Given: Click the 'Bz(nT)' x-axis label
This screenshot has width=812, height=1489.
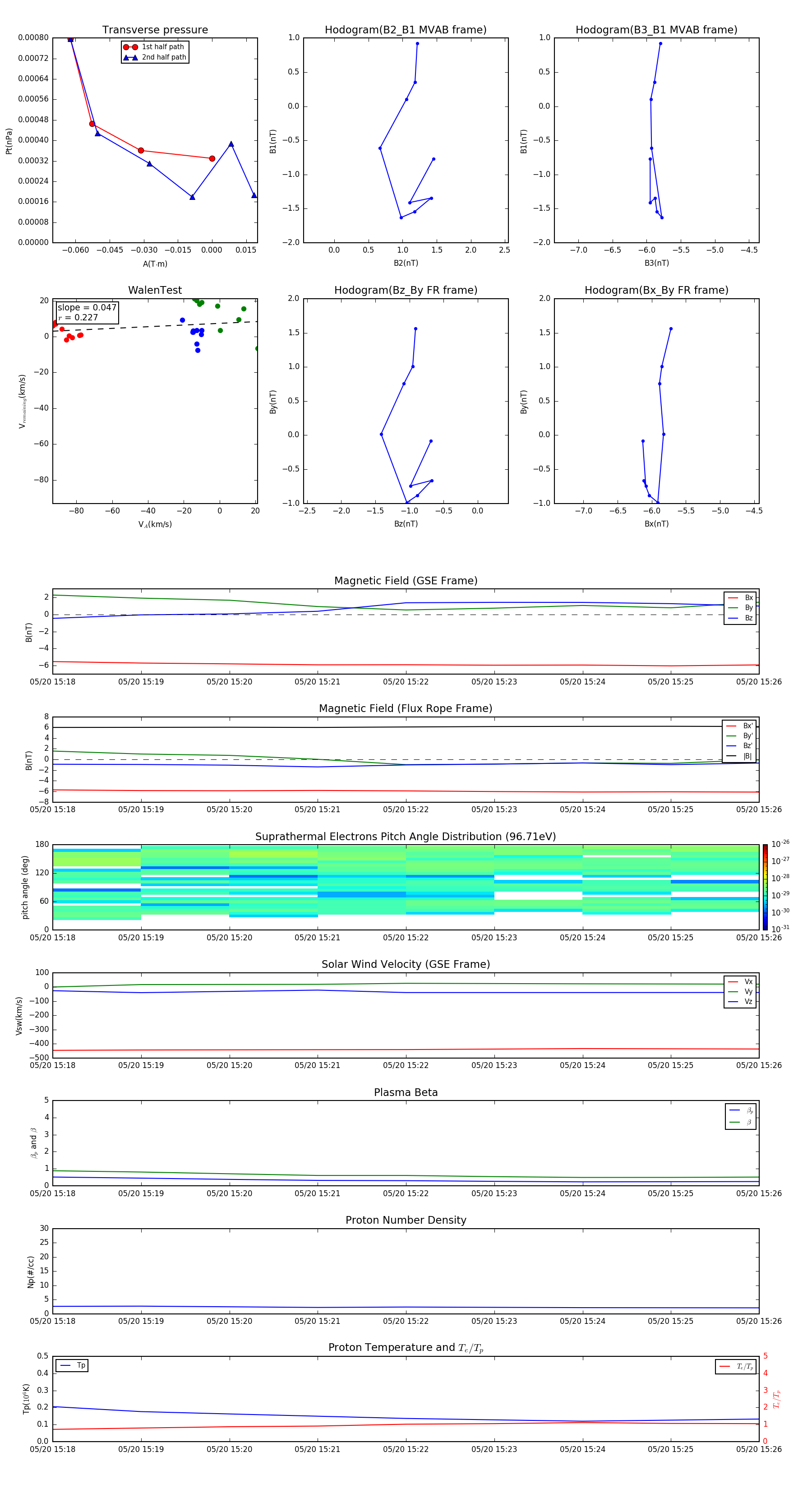Looking at the screenshot, I should (406, 524).
